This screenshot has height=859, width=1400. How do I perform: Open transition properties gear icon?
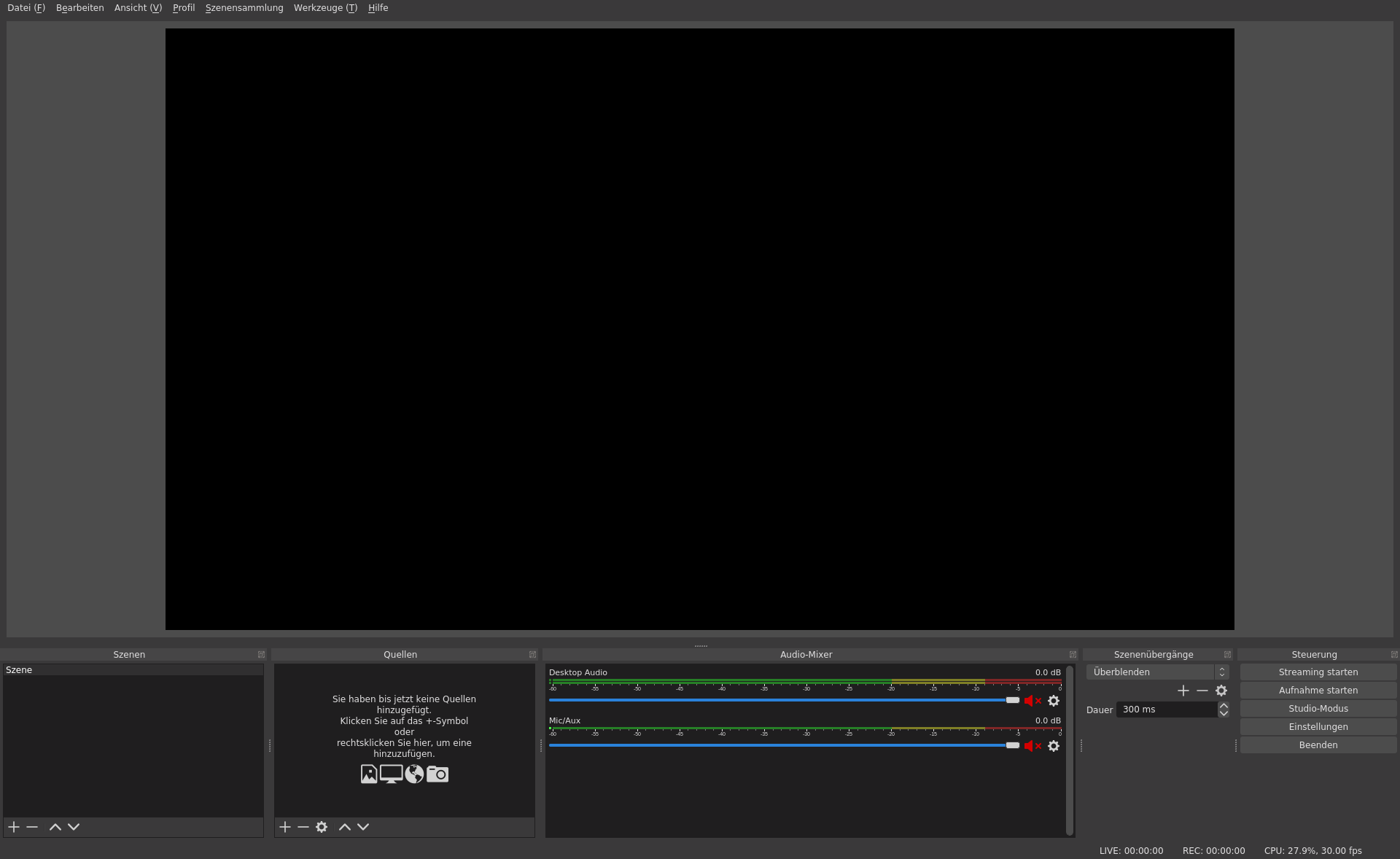pyautogui.click(x=1221, y=691)
